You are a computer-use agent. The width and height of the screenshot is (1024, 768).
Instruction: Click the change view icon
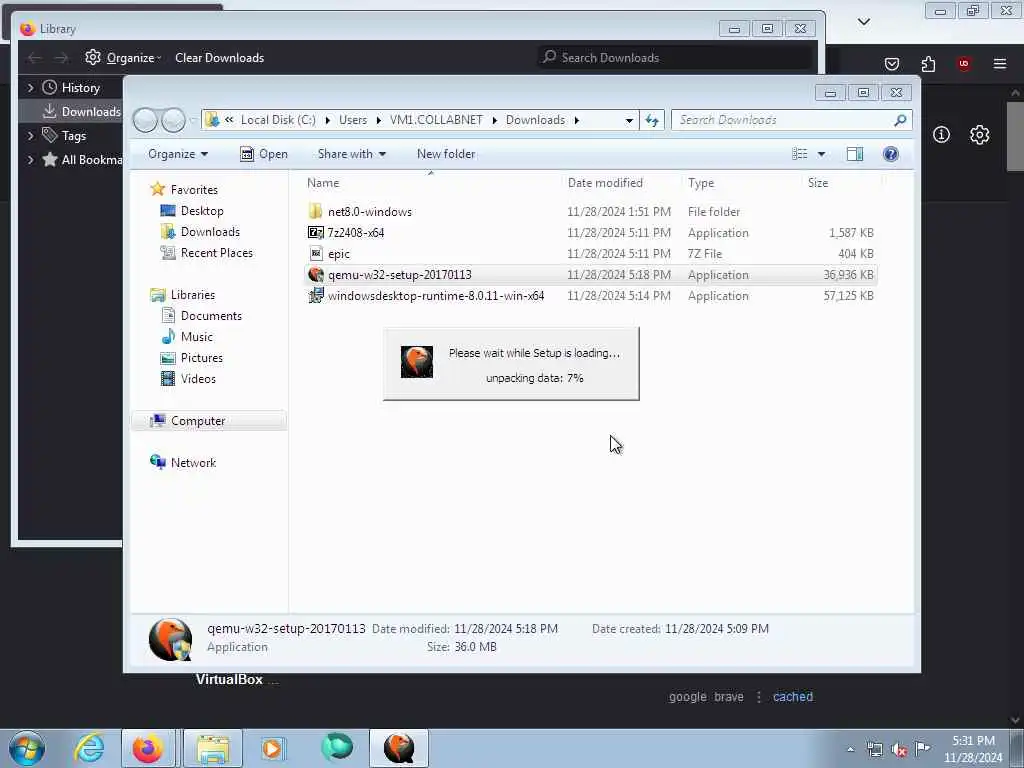[x=799, y=154]
